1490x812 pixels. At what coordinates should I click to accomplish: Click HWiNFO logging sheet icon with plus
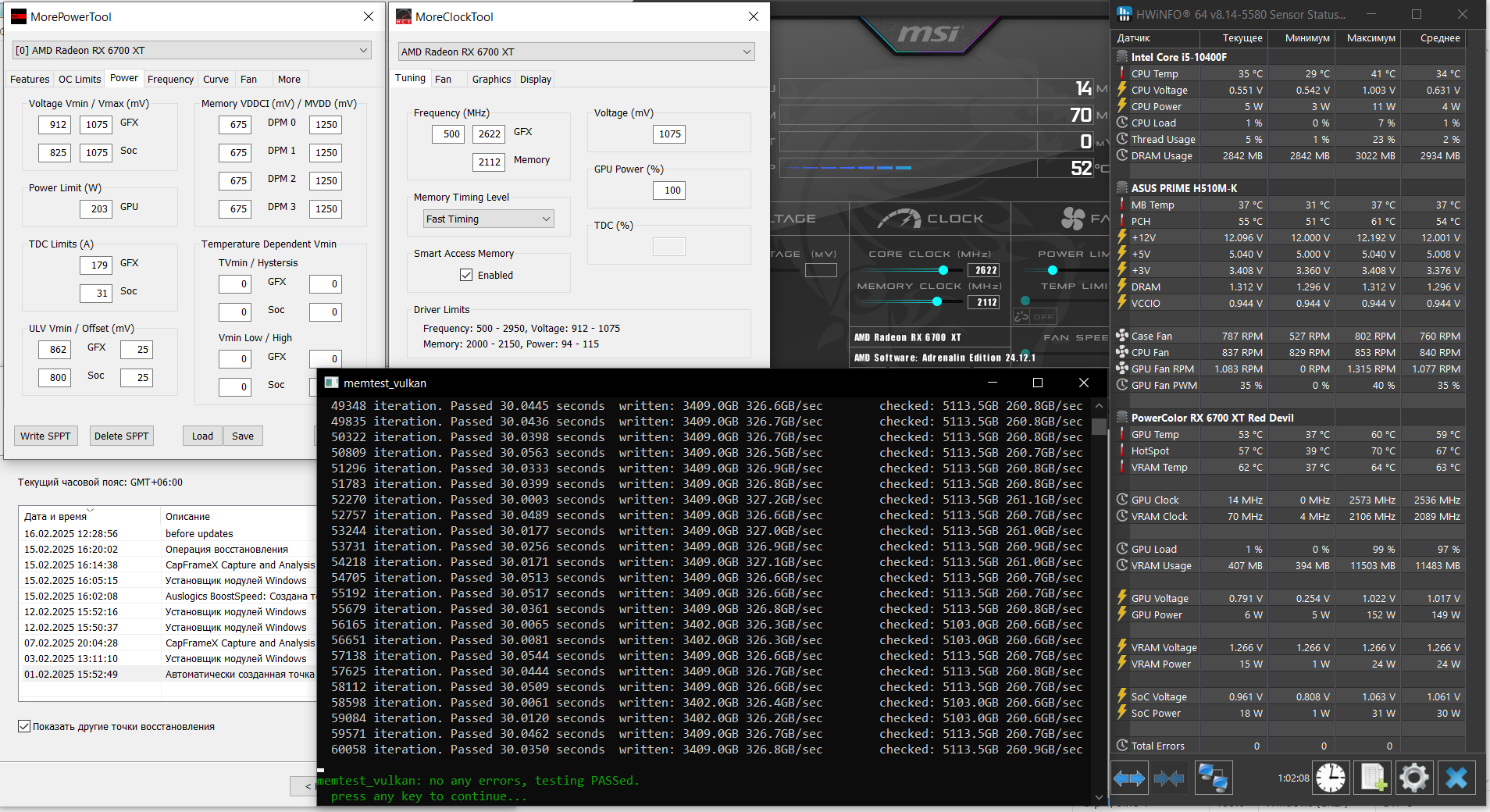[1373, 778]
